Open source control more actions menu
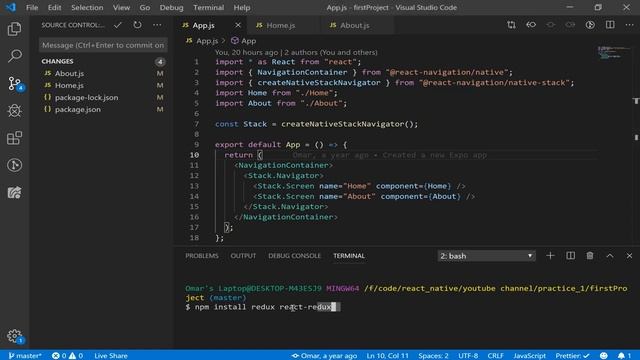 [157, 25]
